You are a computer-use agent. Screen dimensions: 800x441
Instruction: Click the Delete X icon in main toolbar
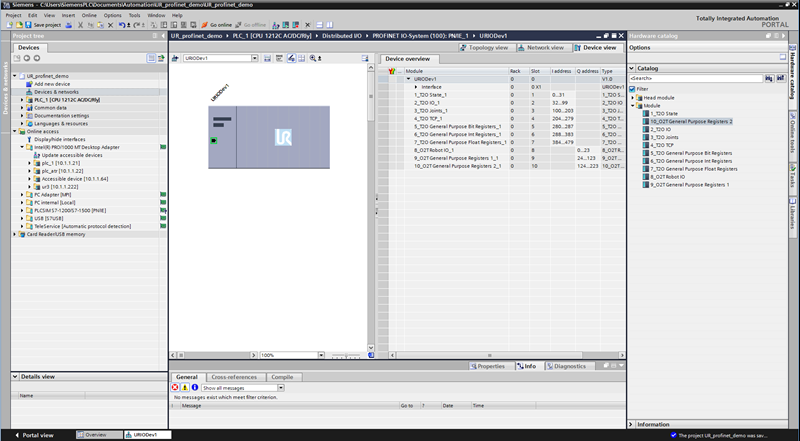[x=109, y=24]
